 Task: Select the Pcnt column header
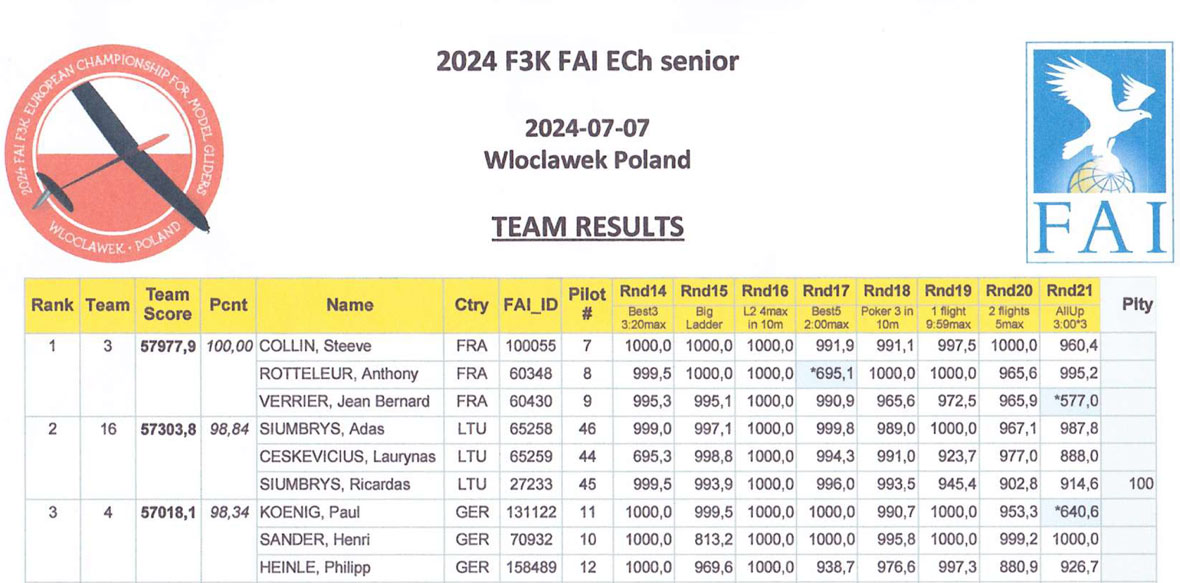tap(229, 305)
